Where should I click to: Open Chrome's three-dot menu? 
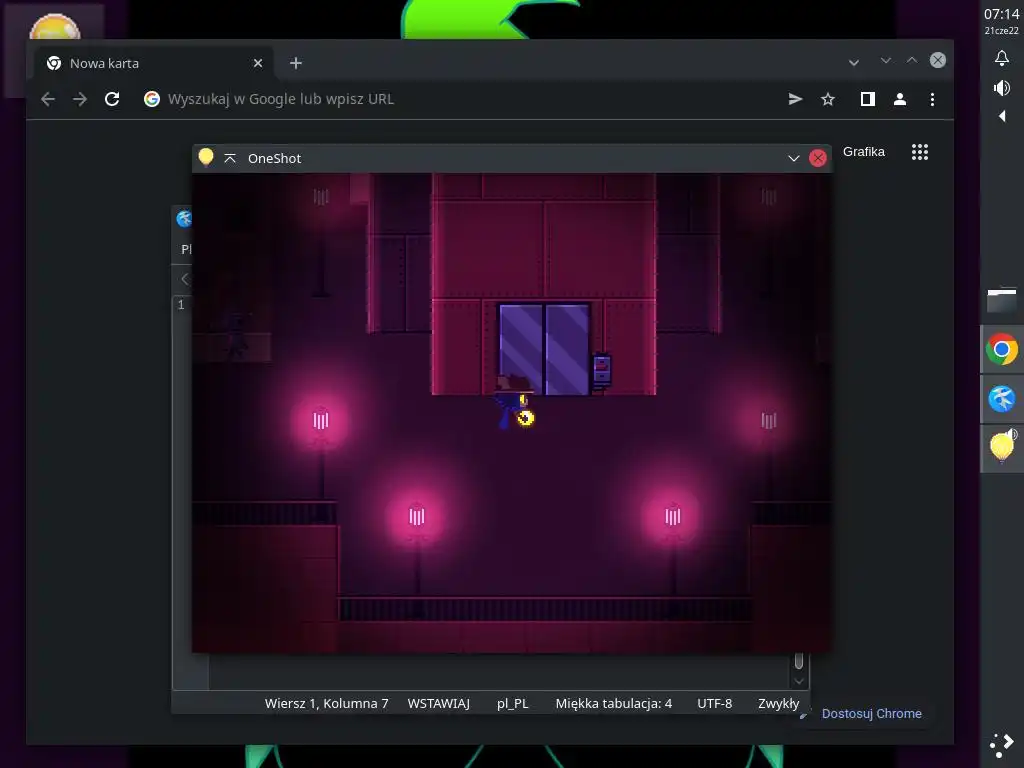pos(932,99)
